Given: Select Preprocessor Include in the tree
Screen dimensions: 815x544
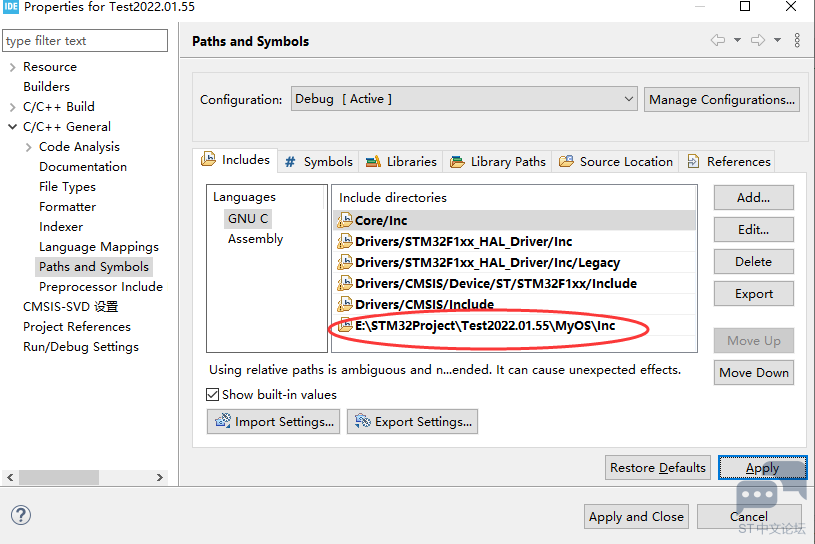Looking at the screenshot, I should 100,287.
